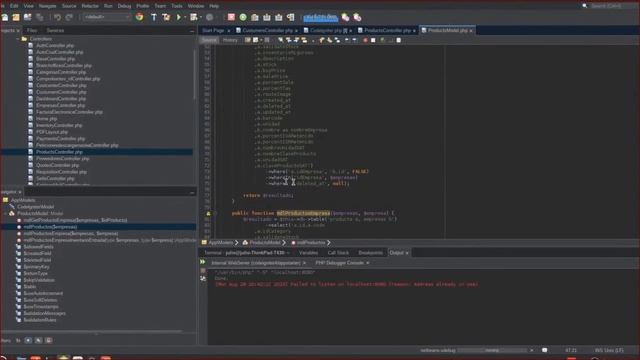Toggle the rightmost Navigator filter button
Viewport: 640px width, 360px height.
click(x=49, y=340)
